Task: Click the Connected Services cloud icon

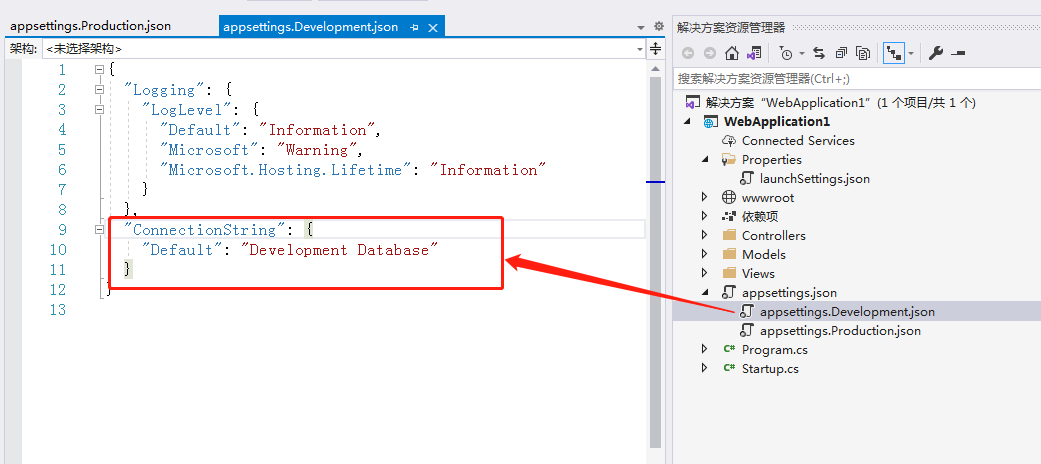Action: point(729,141)
